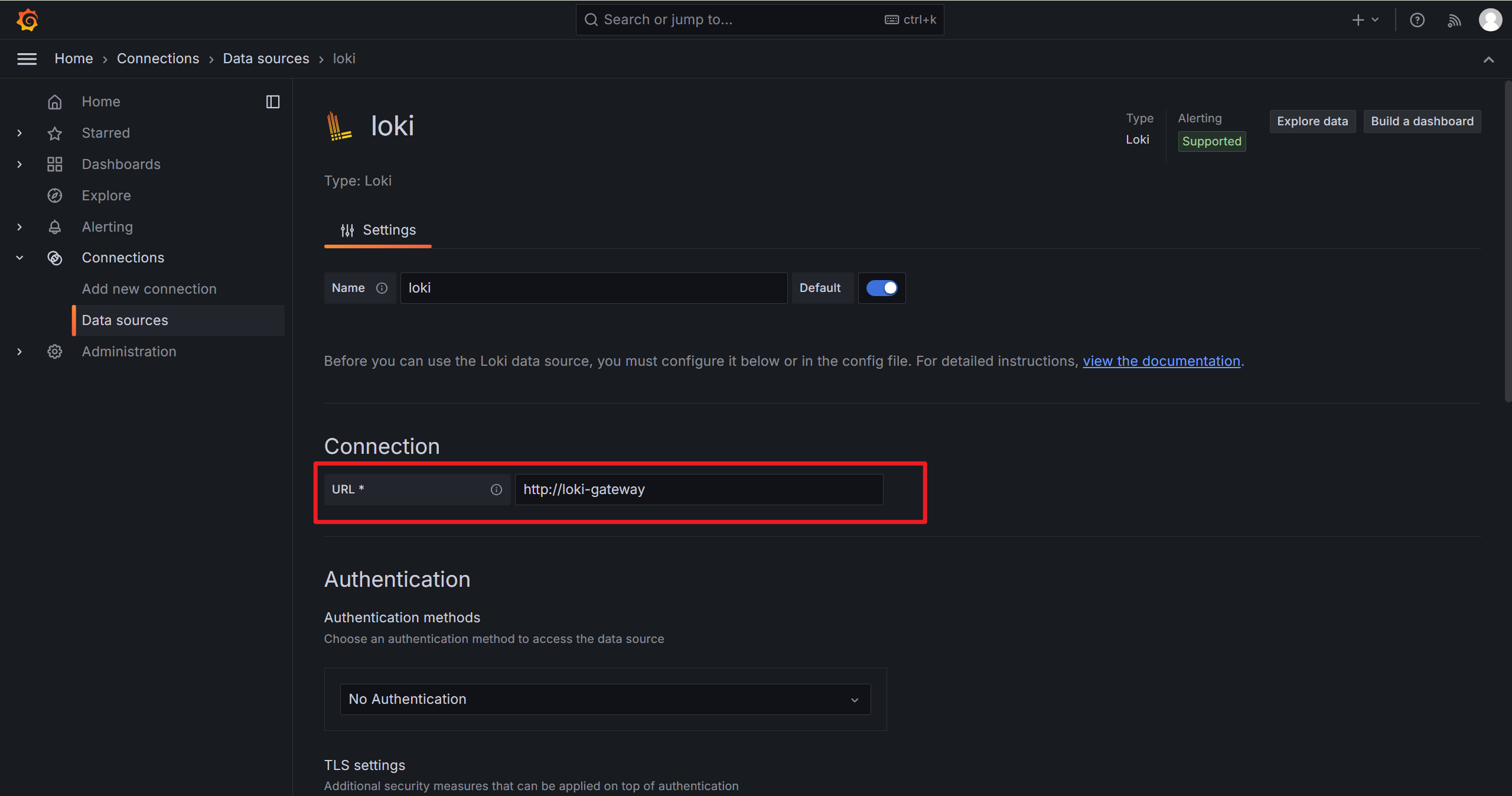Click the Alerting bell icon
The width and height of the screenshot is (1512, 796).
[x=55, y=227]
